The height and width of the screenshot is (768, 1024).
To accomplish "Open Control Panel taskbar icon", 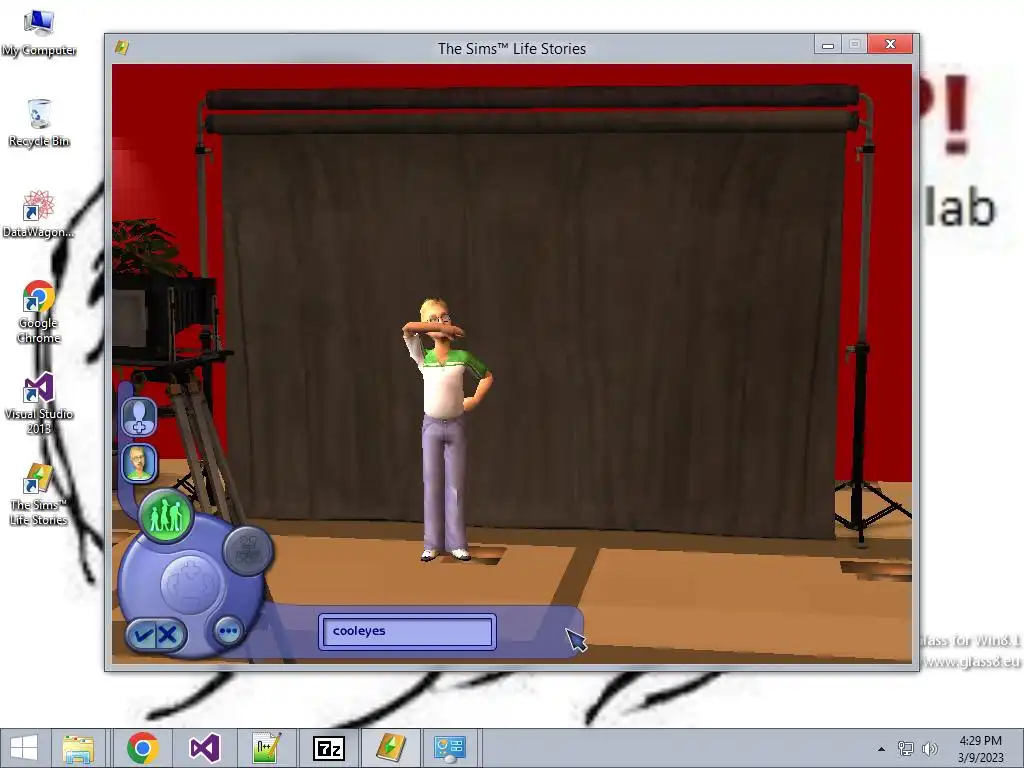I will coord(450,748).
